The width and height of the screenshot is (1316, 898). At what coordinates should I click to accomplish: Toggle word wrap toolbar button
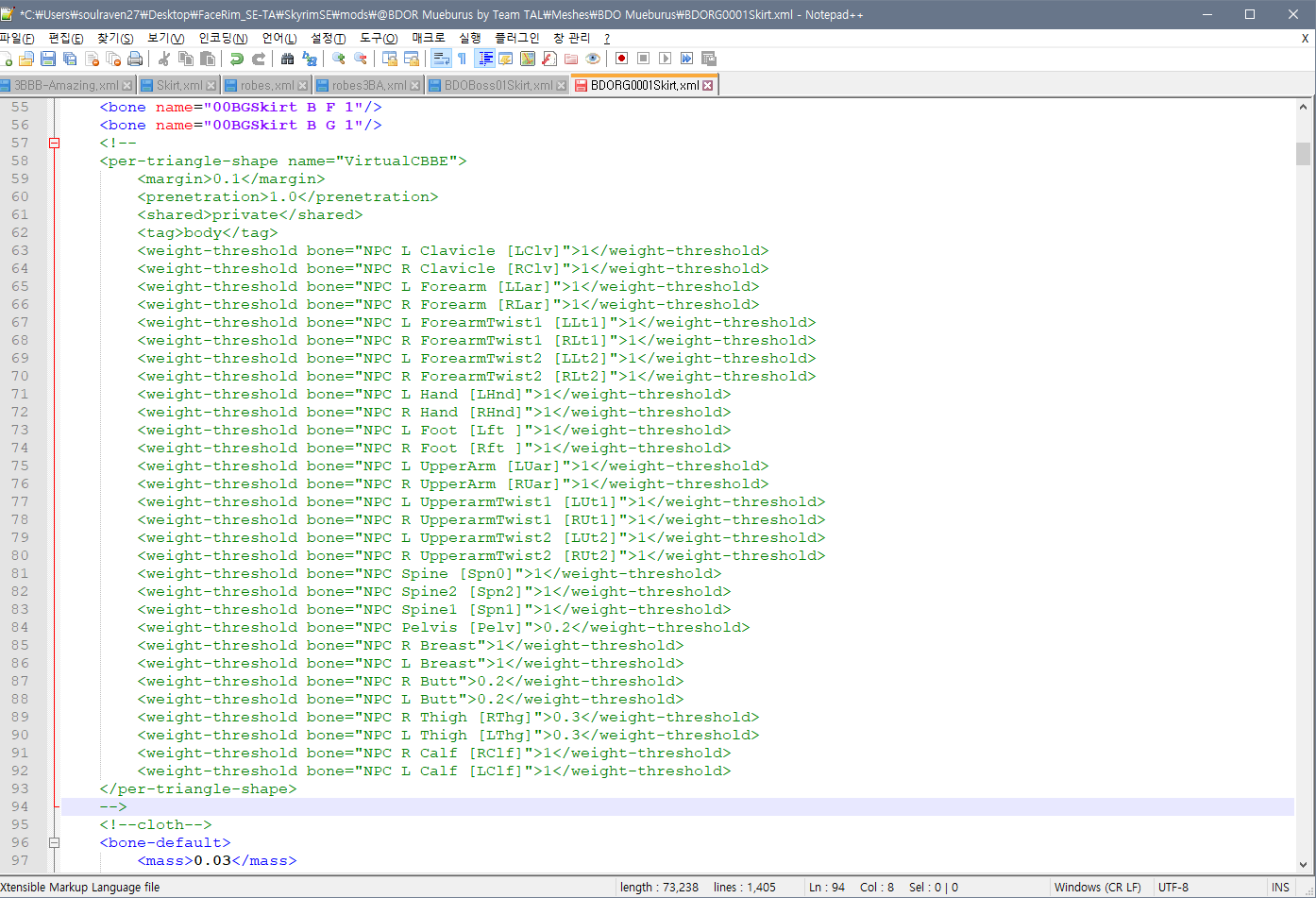[x=441, y=59]
